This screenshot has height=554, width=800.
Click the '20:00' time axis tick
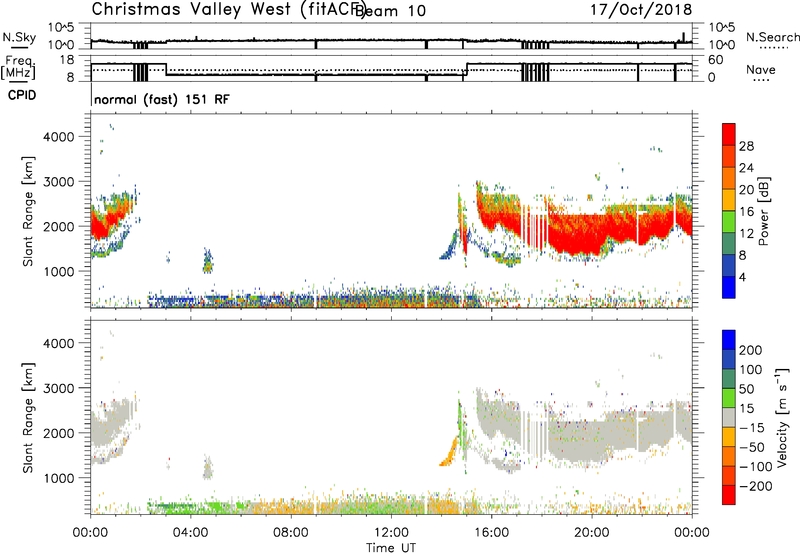(x=591, y=533)
